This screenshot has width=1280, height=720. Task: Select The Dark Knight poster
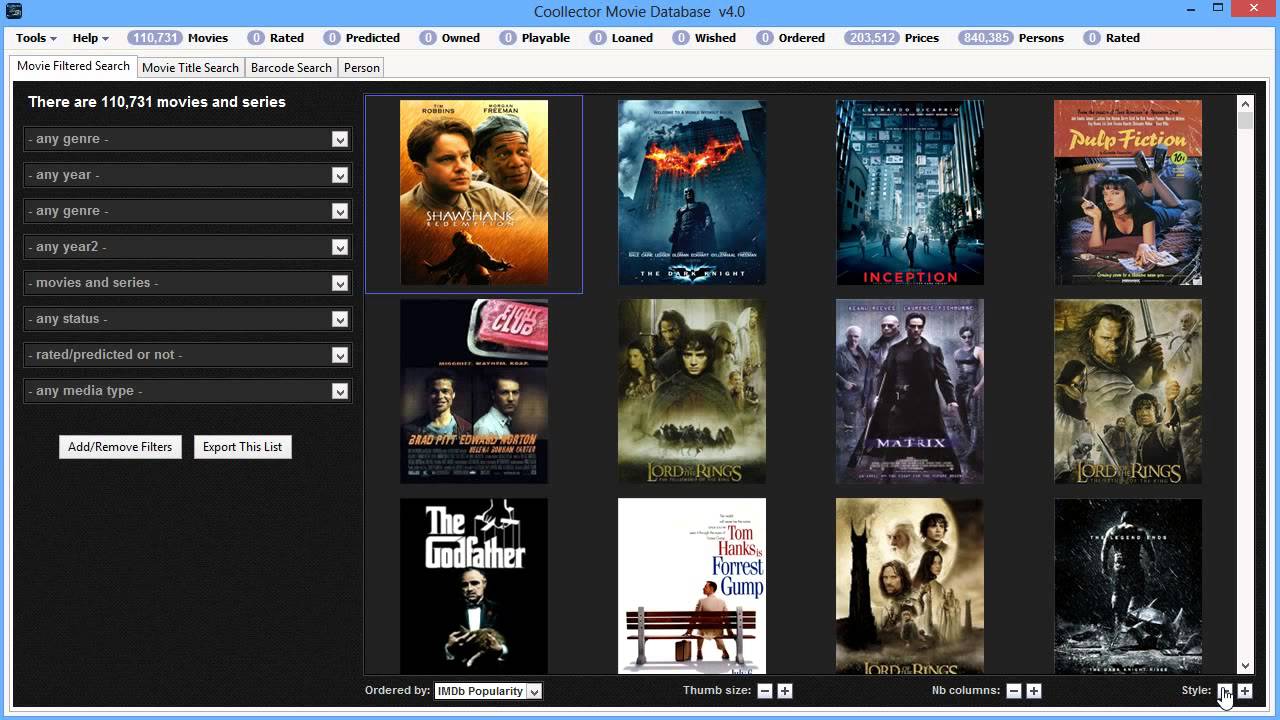pyautogui.click(x=692, y=193)
